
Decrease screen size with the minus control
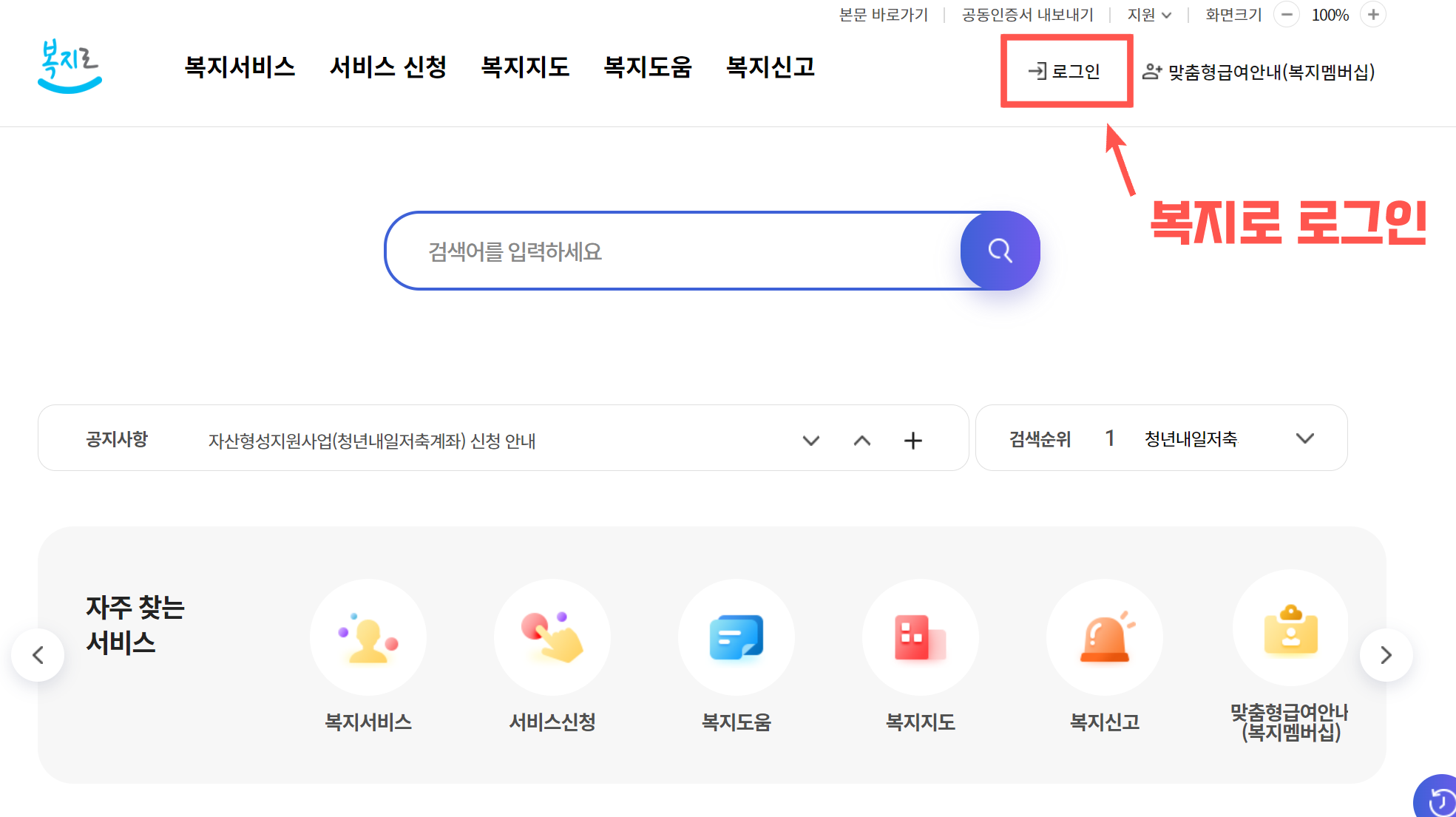click(1287, 14)
